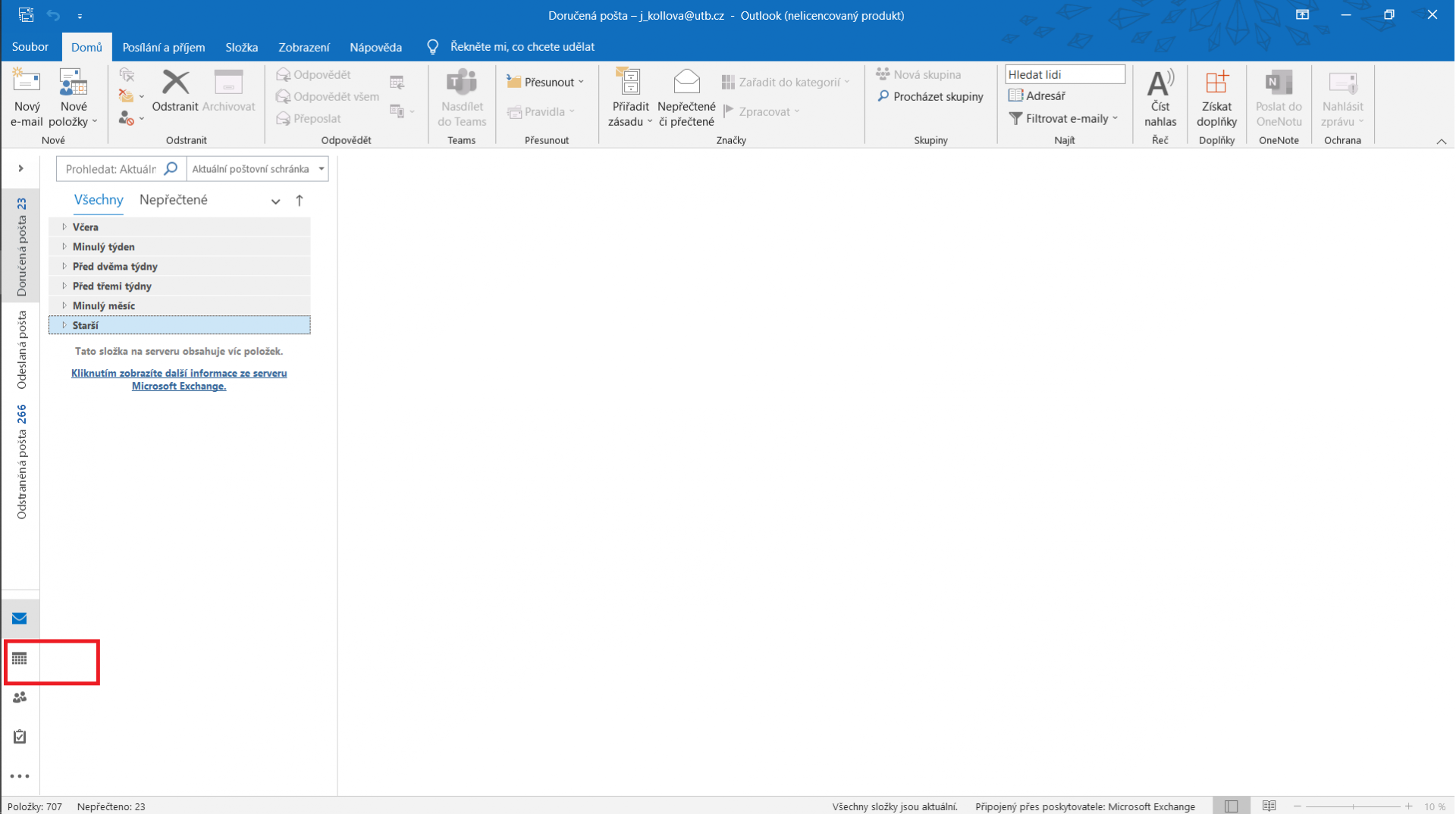
Task: Open Adresář address book
Action: pos(1037,95)
